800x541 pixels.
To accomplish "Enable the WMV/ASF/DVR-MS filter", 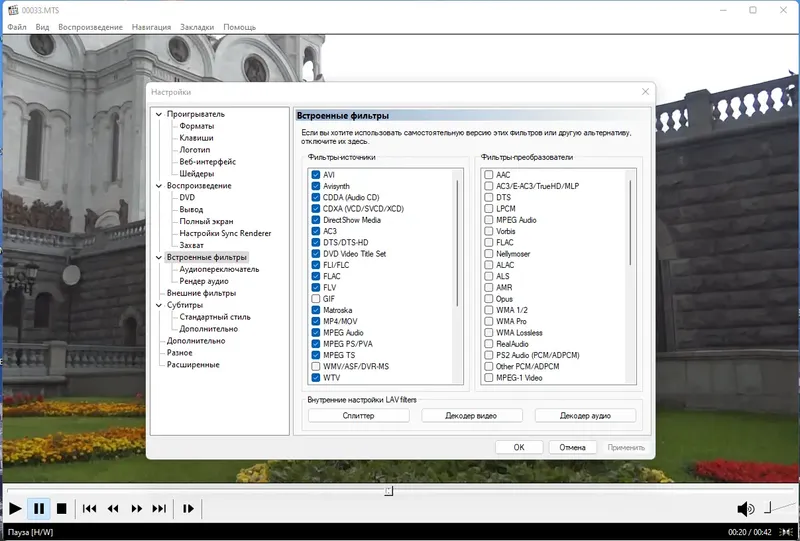I will click(316, 366).
